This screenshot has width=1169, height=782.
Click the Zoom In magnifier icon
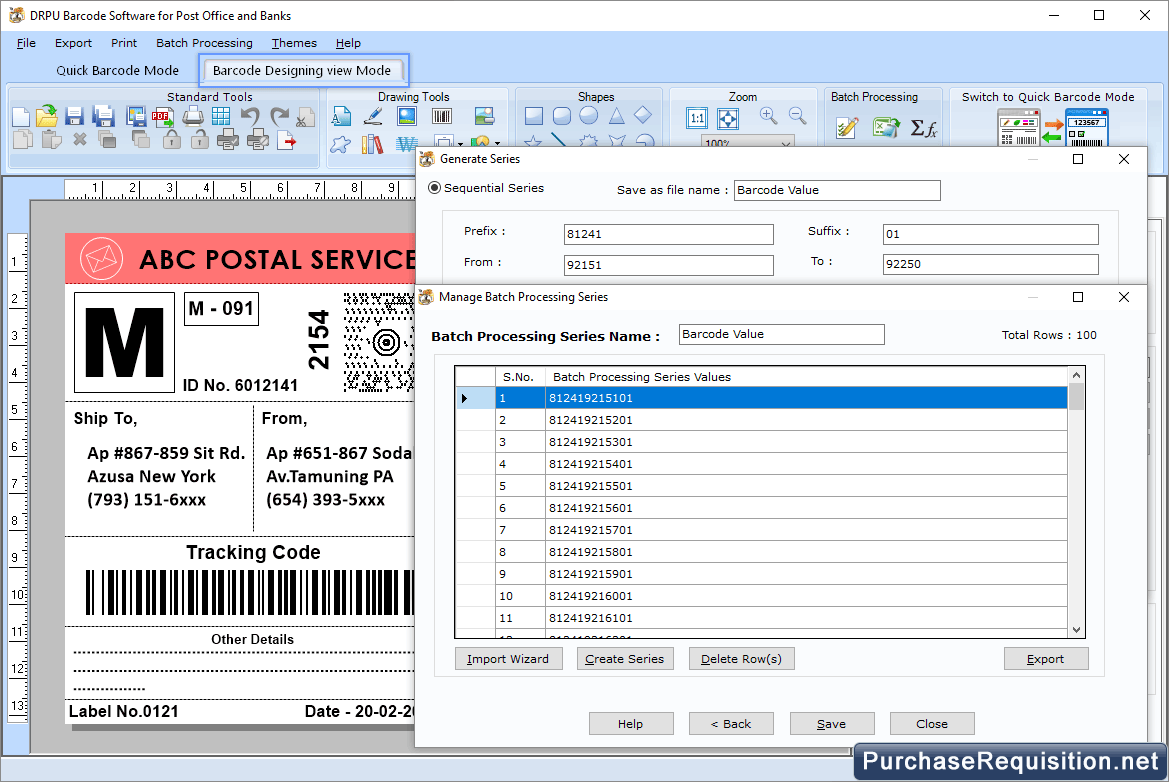768,116
